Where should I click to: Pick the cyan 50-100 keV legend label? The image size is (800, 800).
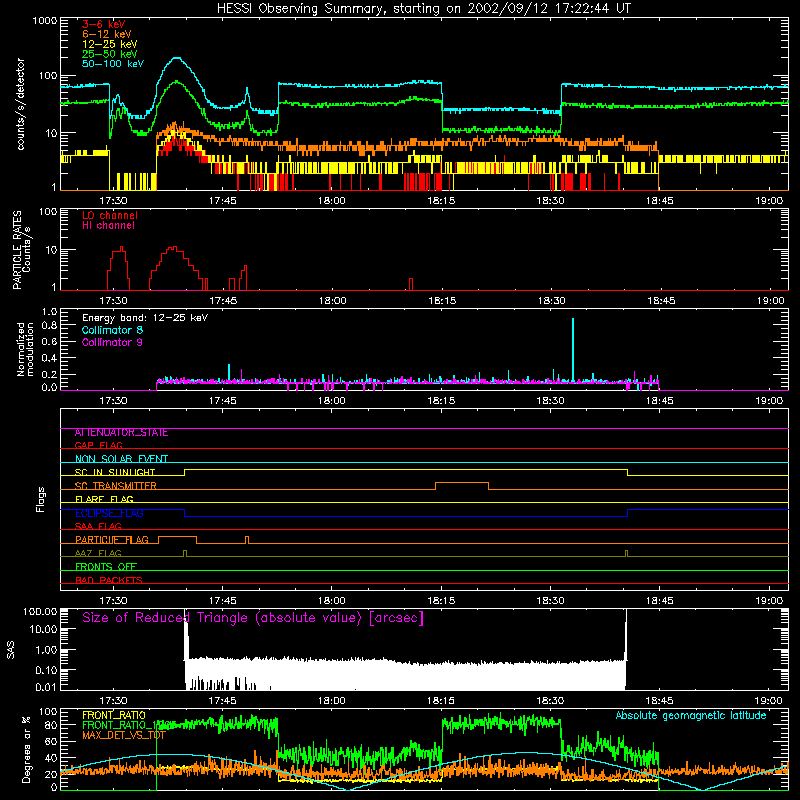tap(113, 64)
